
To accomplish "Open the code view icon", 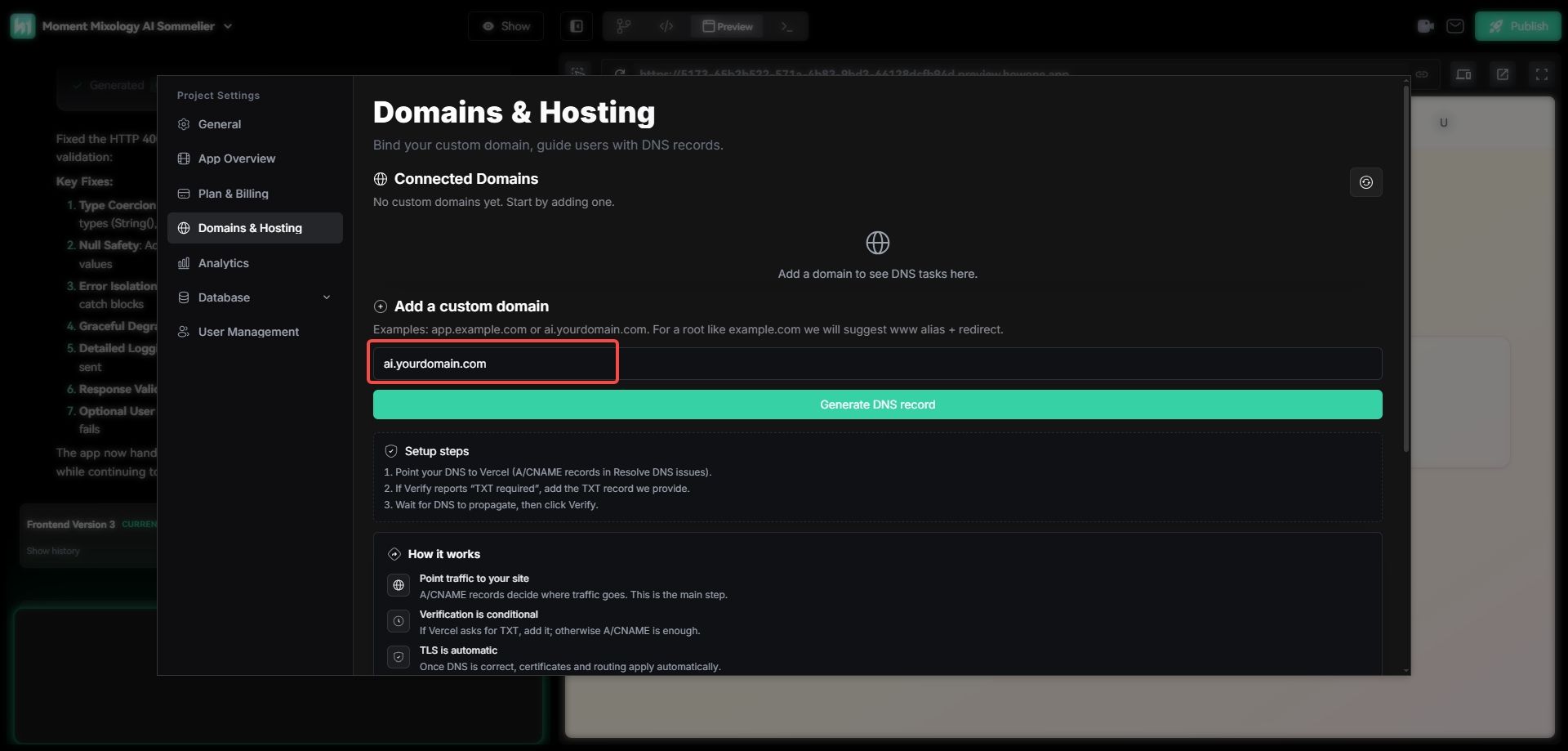I will pyautogui.click(x=666, y=26).
